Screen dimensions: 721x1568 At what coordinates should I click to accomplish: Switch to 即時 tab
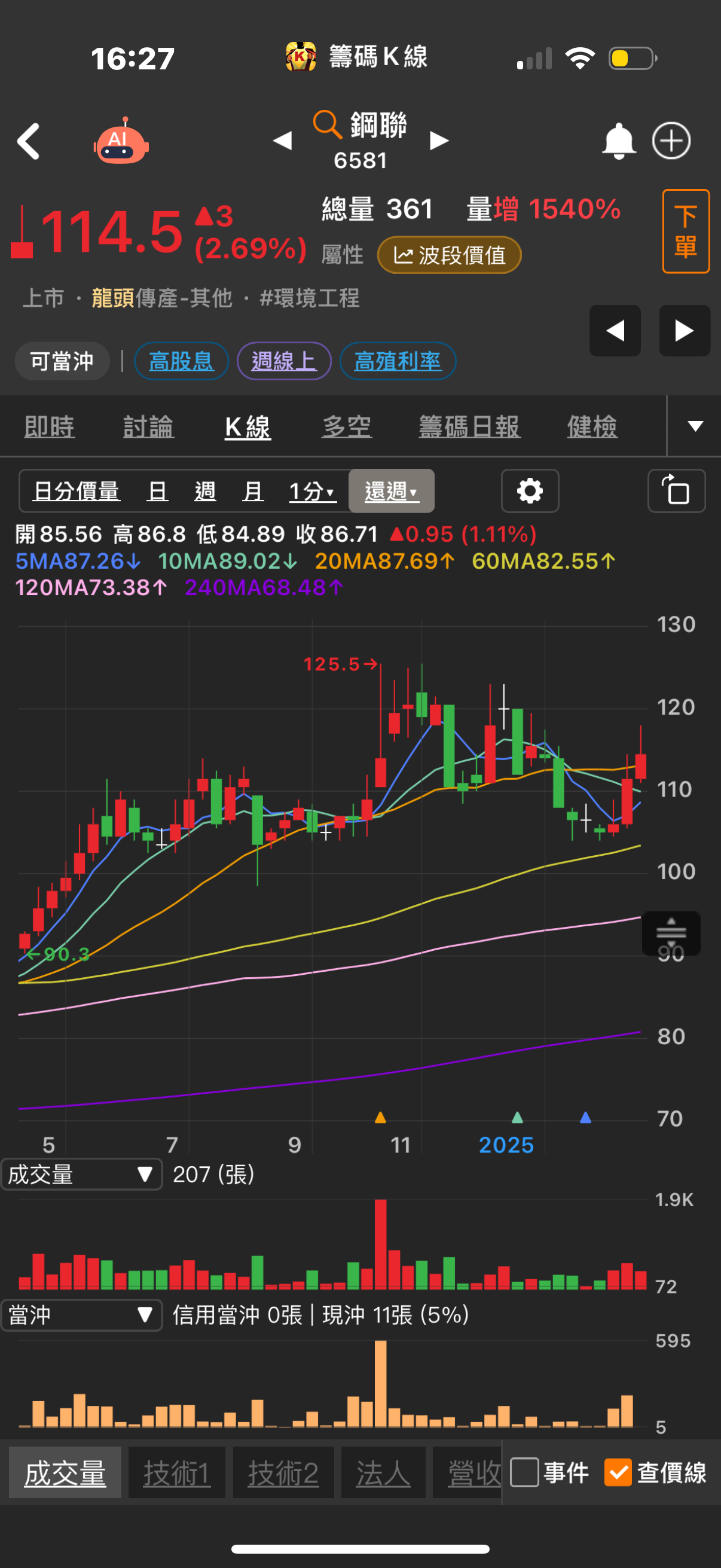point(49,426)
